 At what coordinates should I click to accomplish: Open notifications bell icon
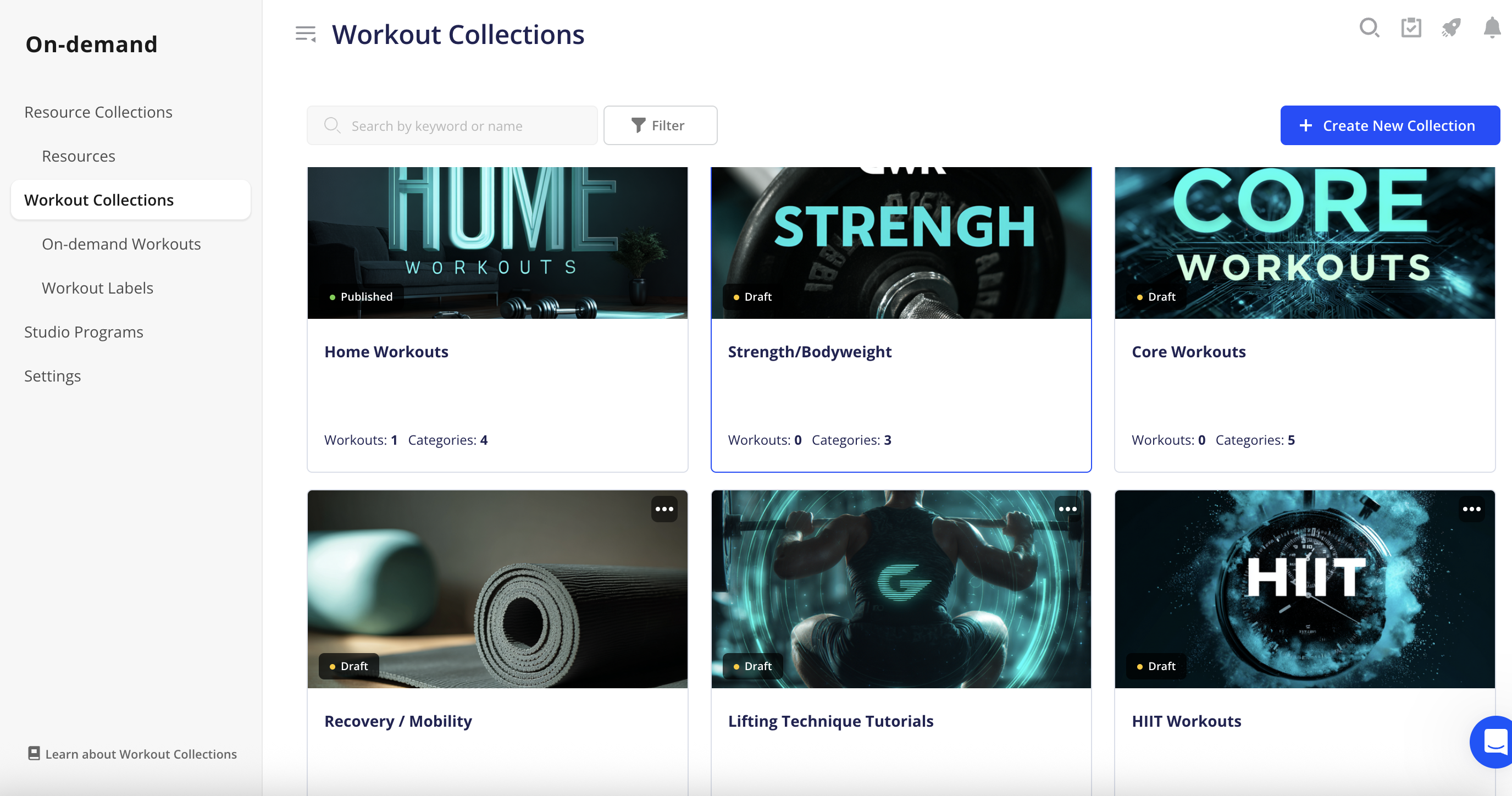point(1492,28)
